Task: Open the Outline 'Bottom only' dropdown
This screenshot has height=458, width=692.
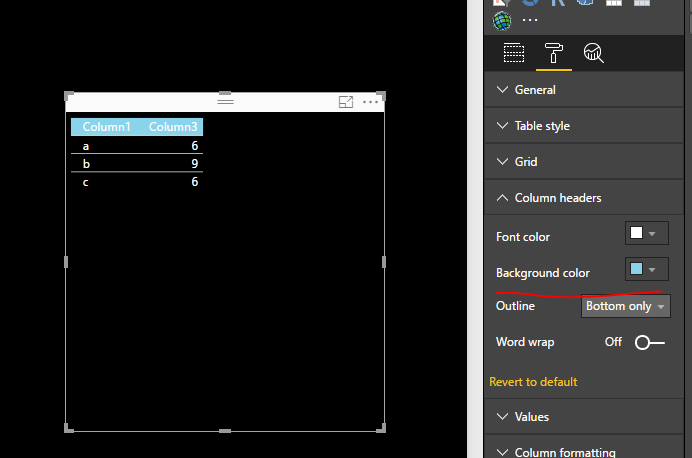Action: tap(626, 306)
